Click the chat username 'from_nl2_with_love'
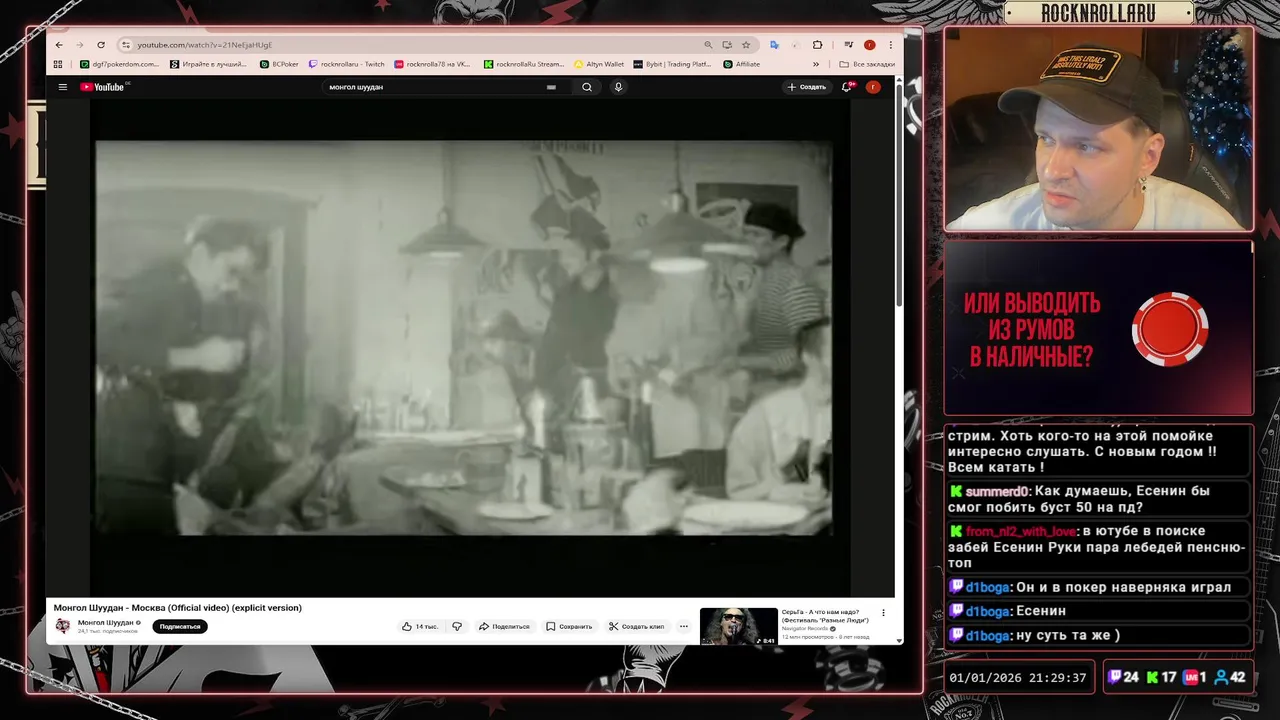Screen dimensions: 1280x720 (x=1021, y=531)
